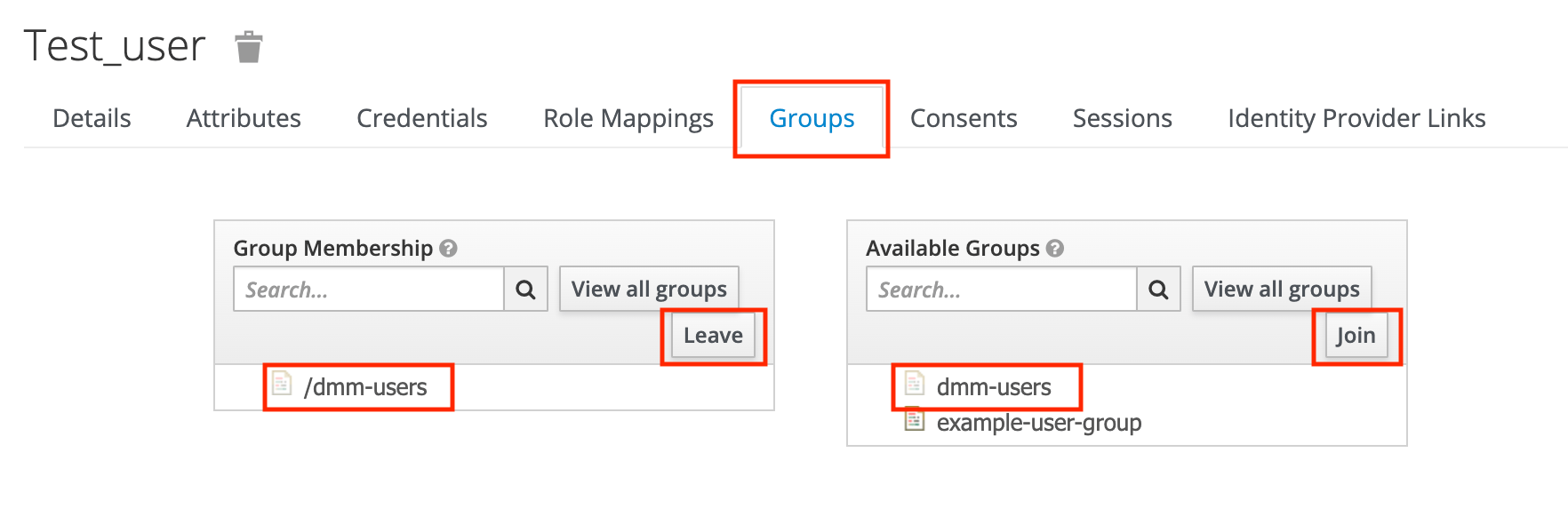Click the Available Groups search magnifier button
This screenshot has width=1568, height=524.
1158,290
